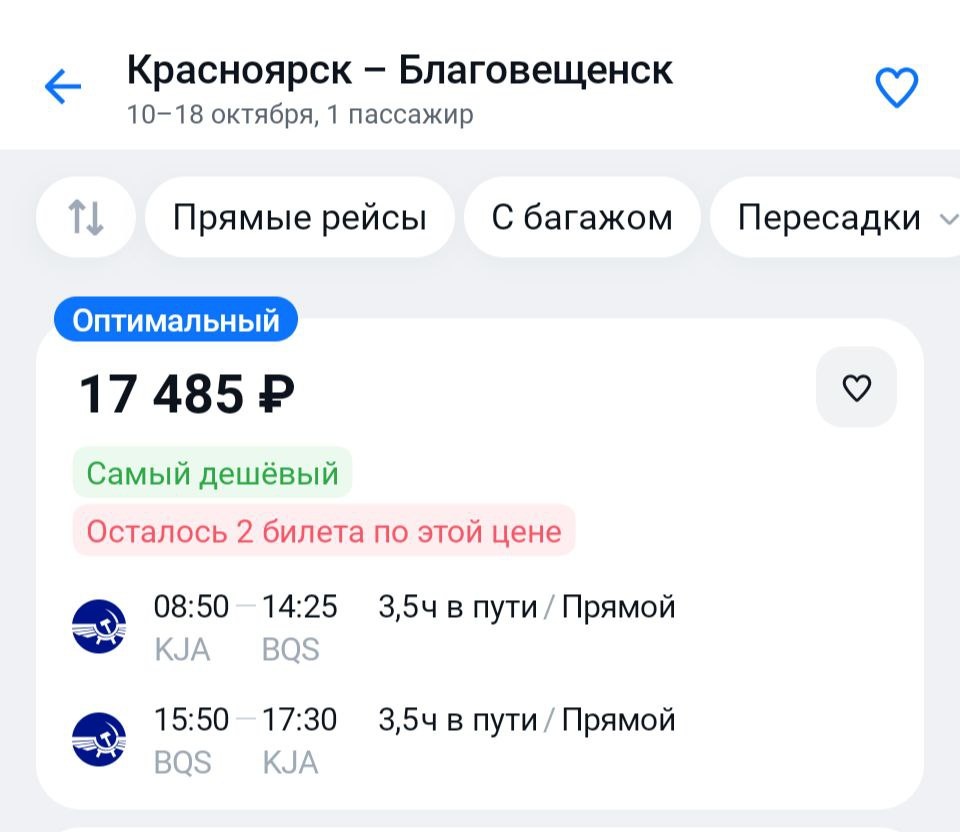This screenshot has height=832, width=960.
Task: Click airline logo on outbound flight
Action: coord(100,626)
